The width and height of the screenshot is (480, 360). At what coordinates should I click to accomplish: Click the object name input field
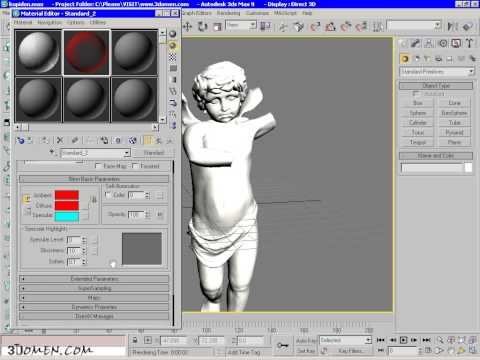pyautogui.click(x=432, y=168)
